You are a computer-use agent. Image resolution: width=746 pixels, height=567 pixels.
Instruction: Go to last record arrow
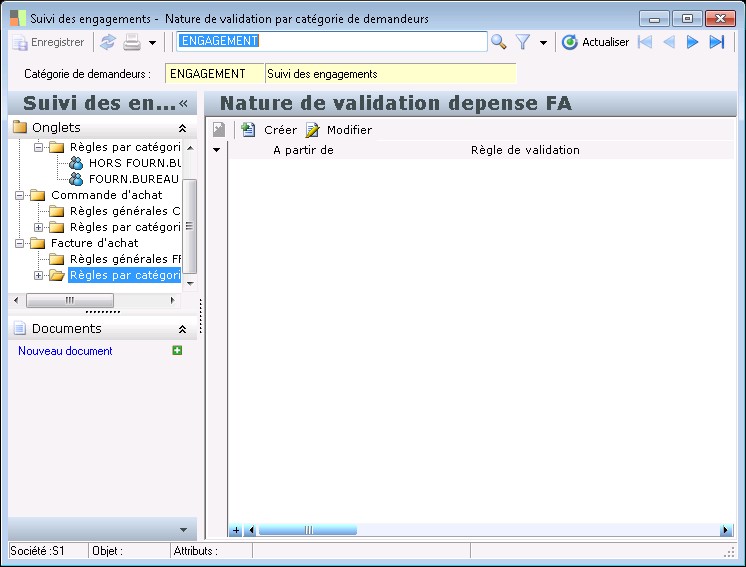[717, 42]
